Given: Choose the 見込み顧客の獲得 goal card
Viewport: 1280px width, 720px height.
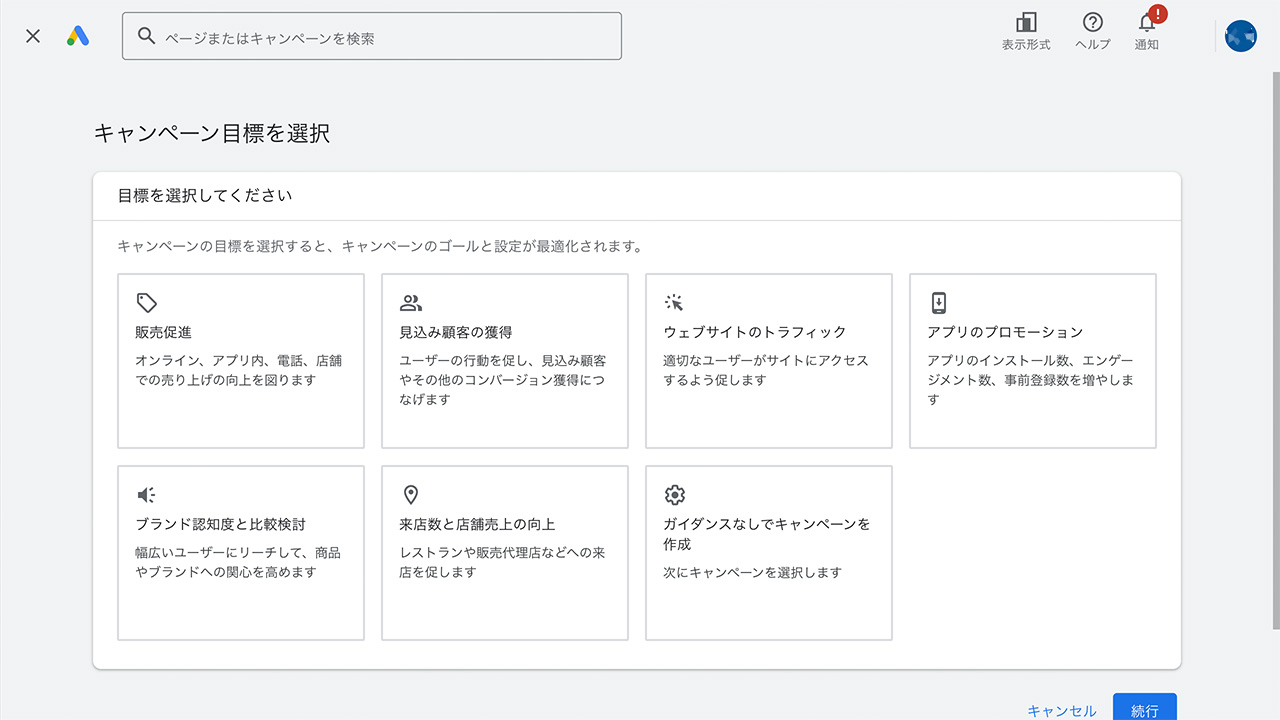Looking at the screenshot, I should pos(504,360).
